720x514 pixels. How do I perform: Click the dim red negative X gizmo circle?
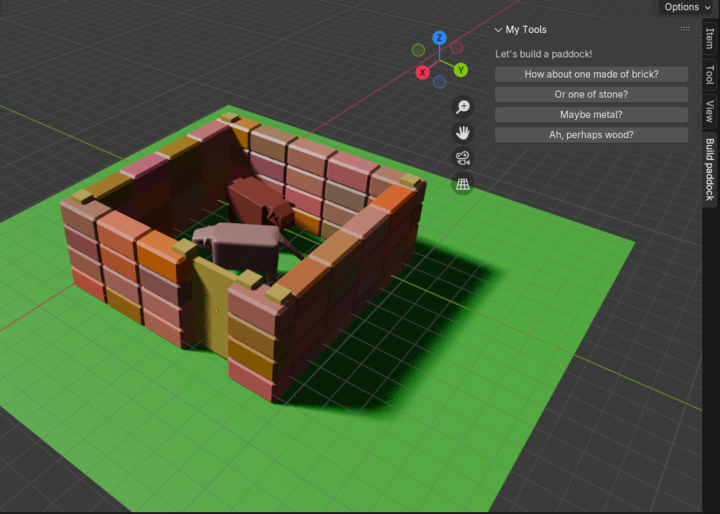456,47
